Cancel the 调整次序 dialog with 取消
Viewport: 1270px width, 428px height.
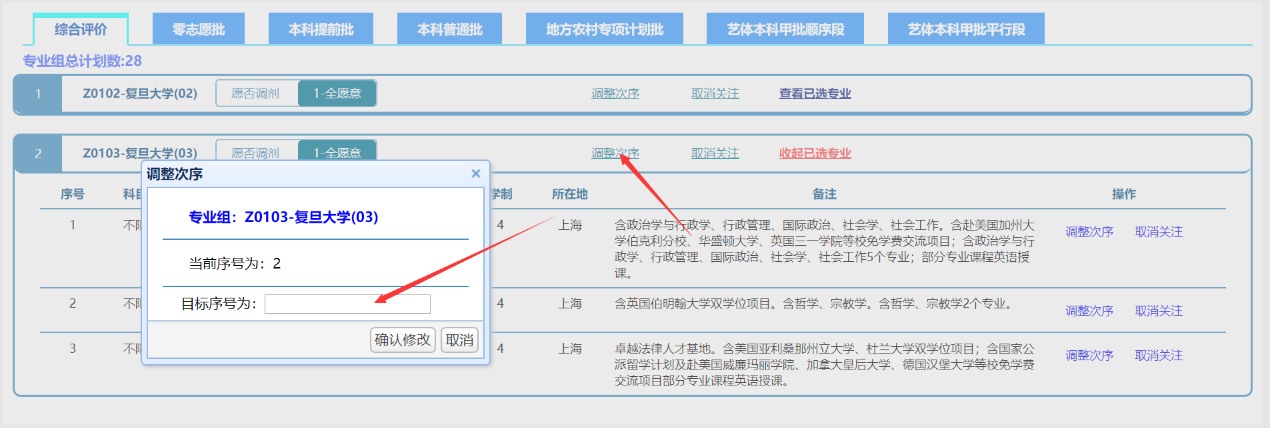pyautogui.click(x=460, y=340)
